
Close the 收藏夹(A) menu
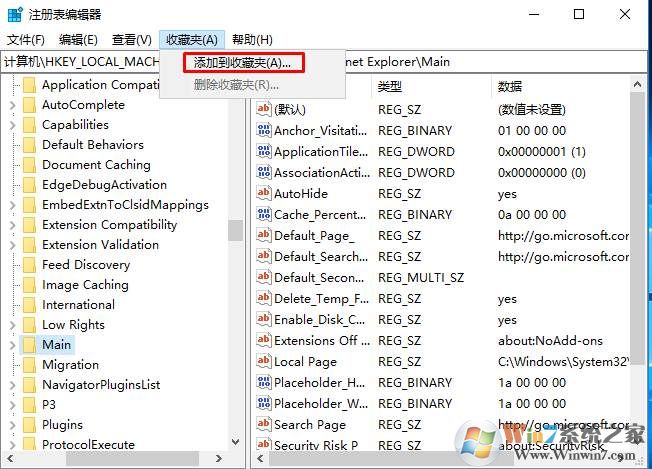(x=192, y=40)
